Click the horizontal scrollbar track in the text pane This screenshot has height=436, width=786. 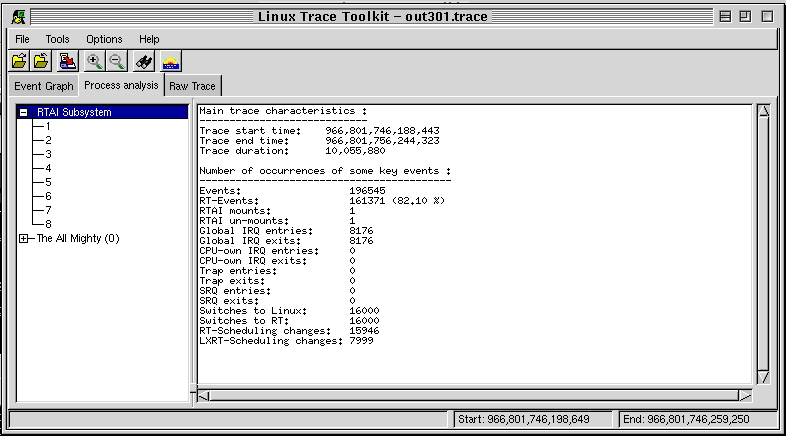[x=474, y=396]
